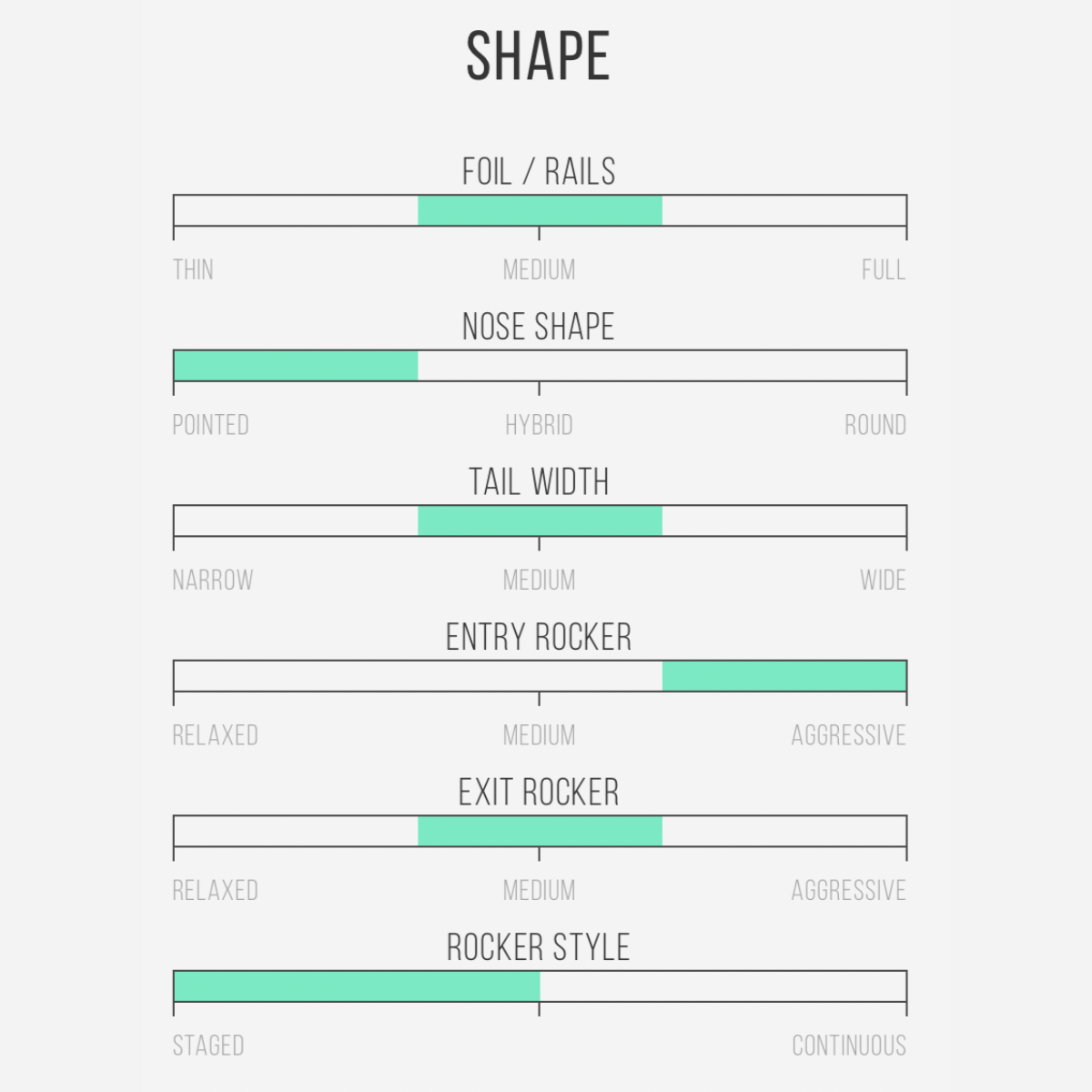The width and height of the screenshot is (1092, 1092).
Task: Select the NARROW label under Tail Width
Action: tap(213, 581)
